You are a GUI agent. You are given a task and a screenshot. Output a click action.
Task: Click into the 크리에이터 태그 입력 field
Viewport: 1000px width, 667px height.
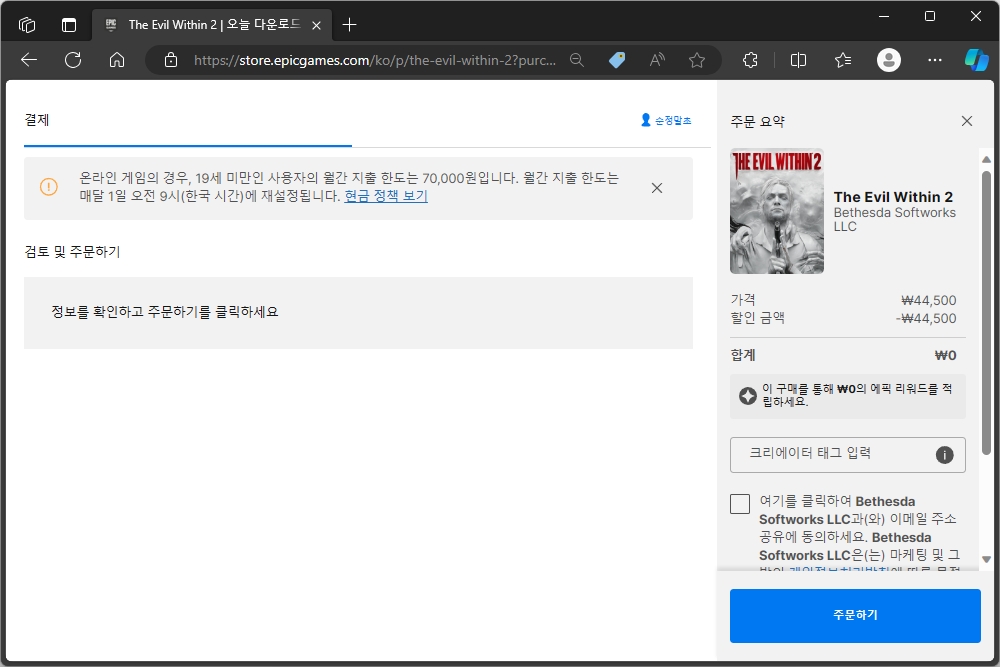point(848,455)
